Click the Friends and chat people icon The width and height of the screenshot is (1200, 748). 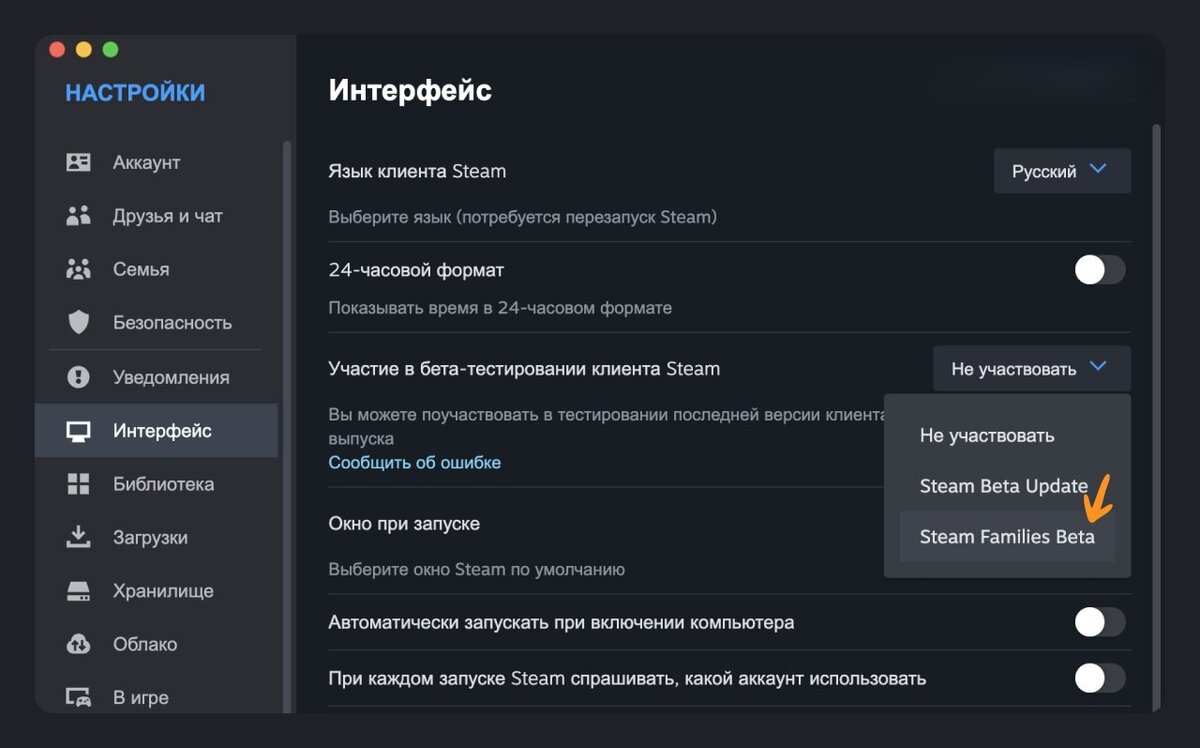pos(78,216)
